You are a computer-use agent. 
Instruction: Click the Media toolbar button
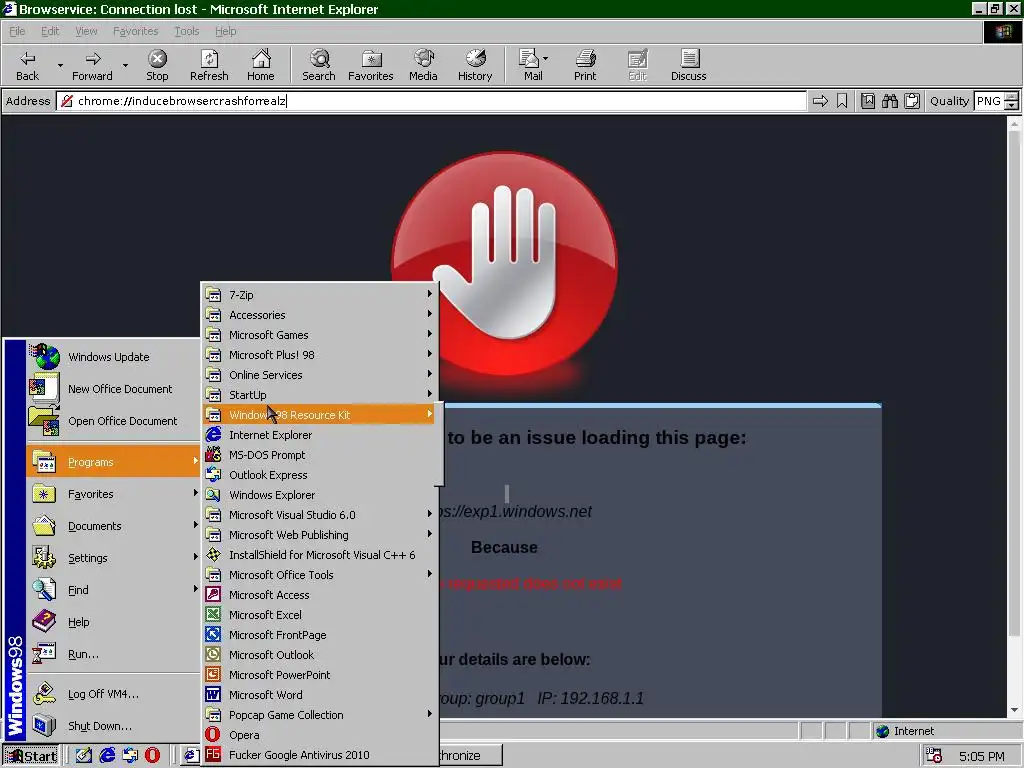(423, 65)
